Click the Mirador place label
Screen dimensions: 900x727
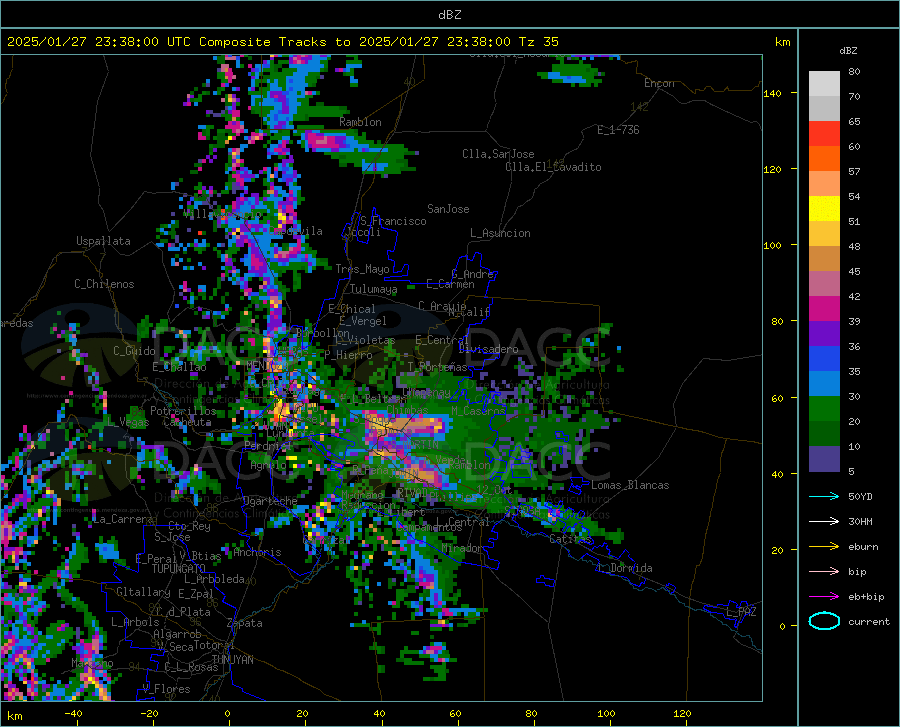[x=463, y=549]
